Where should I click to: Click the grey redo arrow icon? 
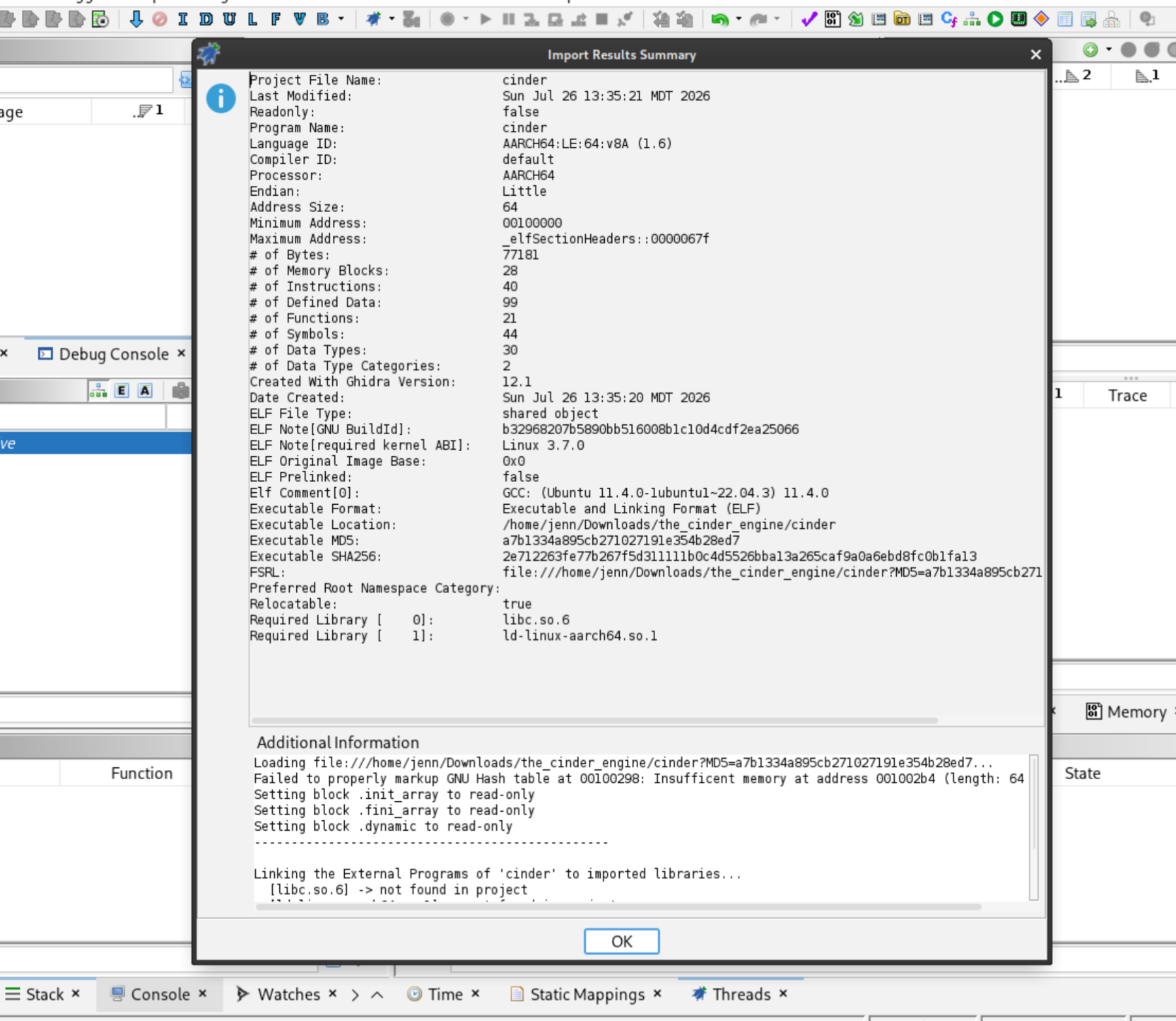(x=758, y=19)
